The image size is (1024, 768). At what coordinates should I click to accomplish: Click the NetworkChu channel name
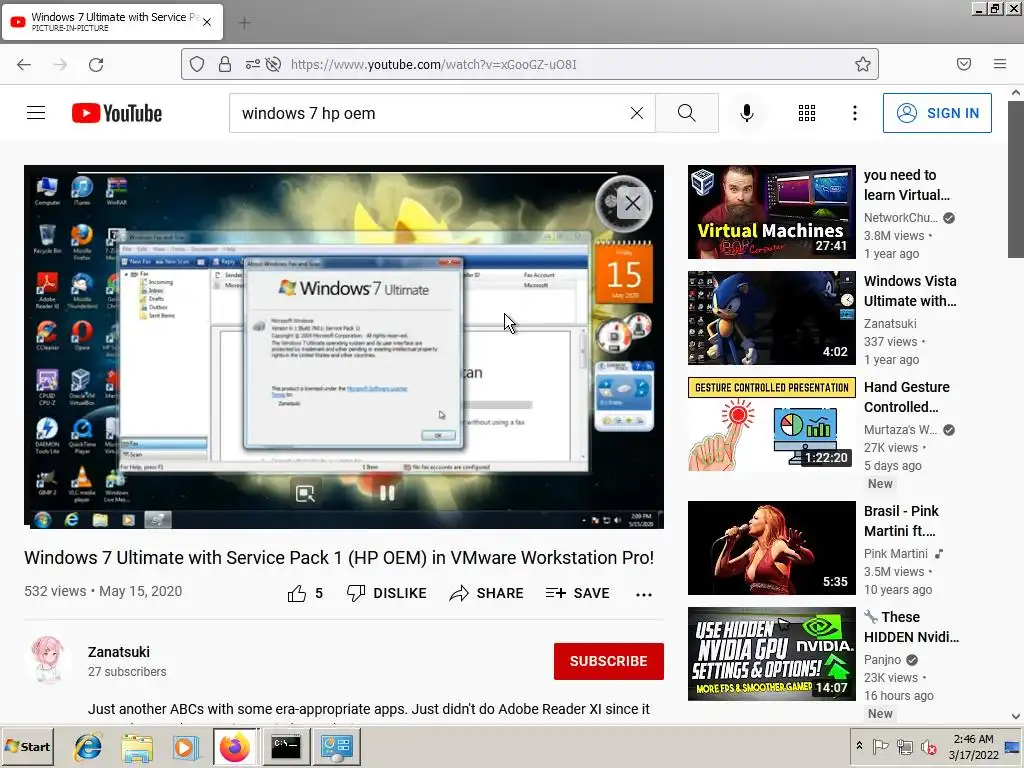[x=901, y=217]
